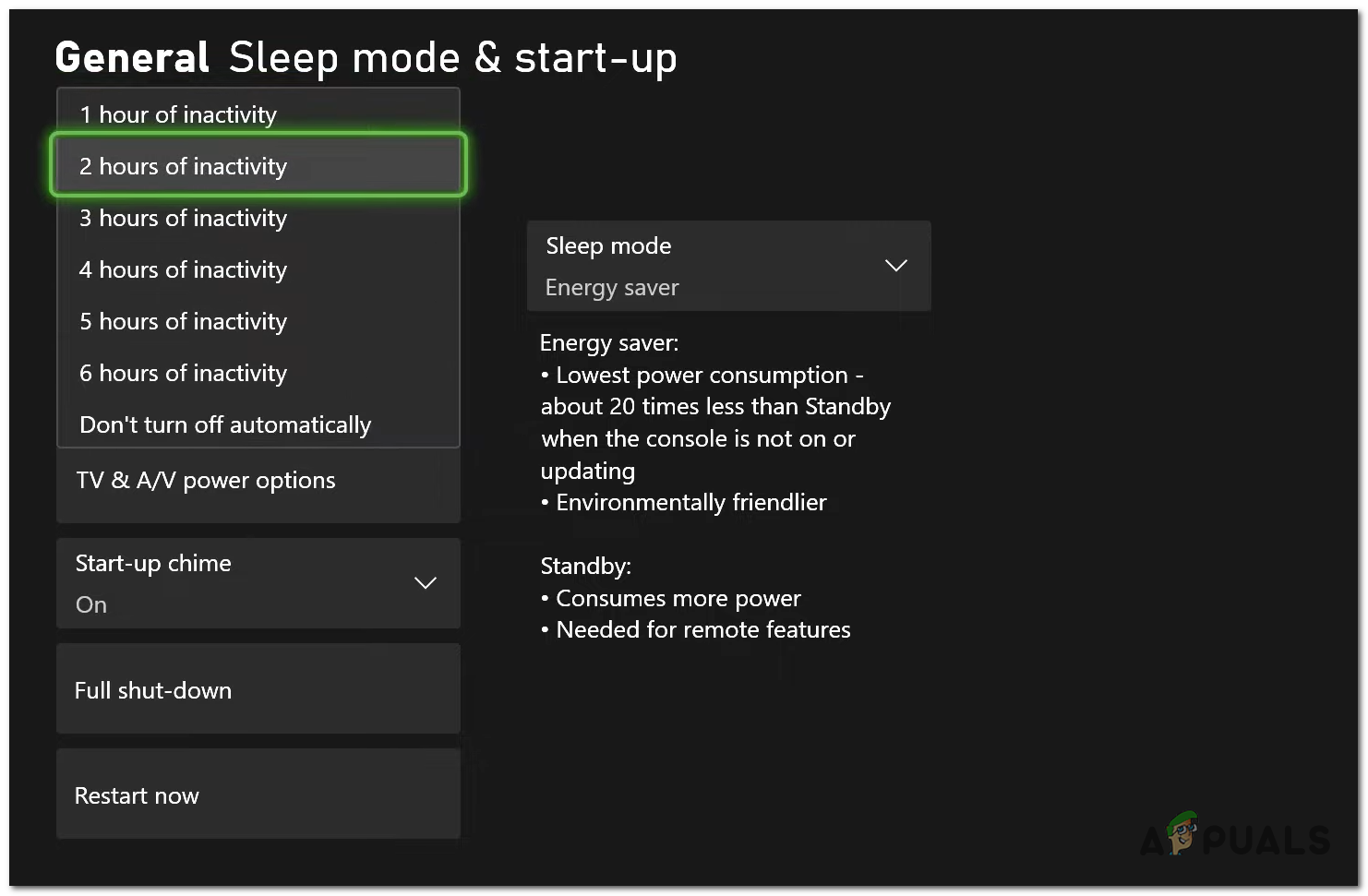Pick 3 hours of inactivity

coord(183,218)
